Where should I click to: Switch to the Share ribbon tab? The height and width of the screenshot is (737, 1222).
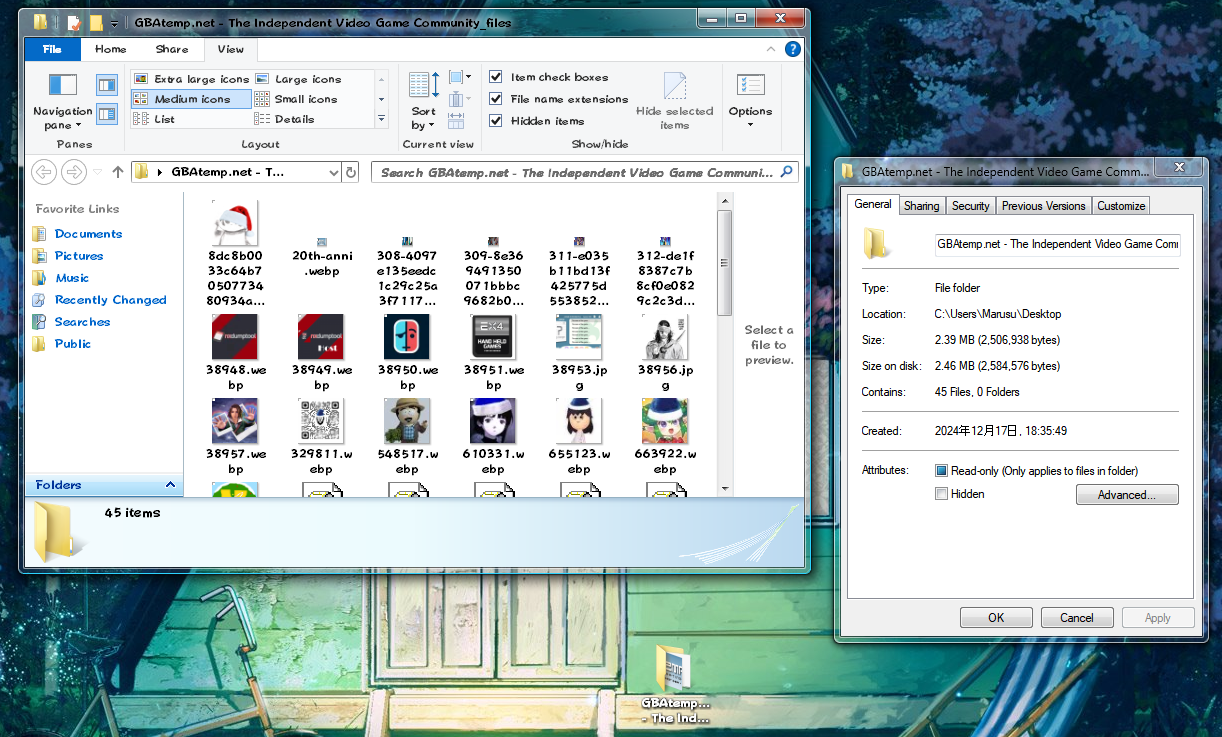tap(172, 49)
